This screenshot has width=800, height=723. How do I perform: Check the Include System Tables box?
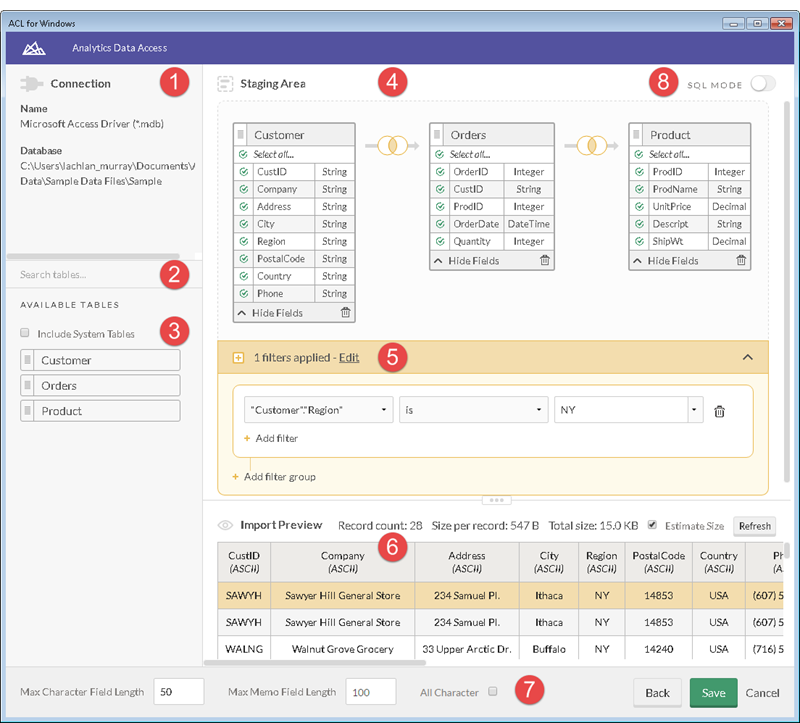[24, 333]
